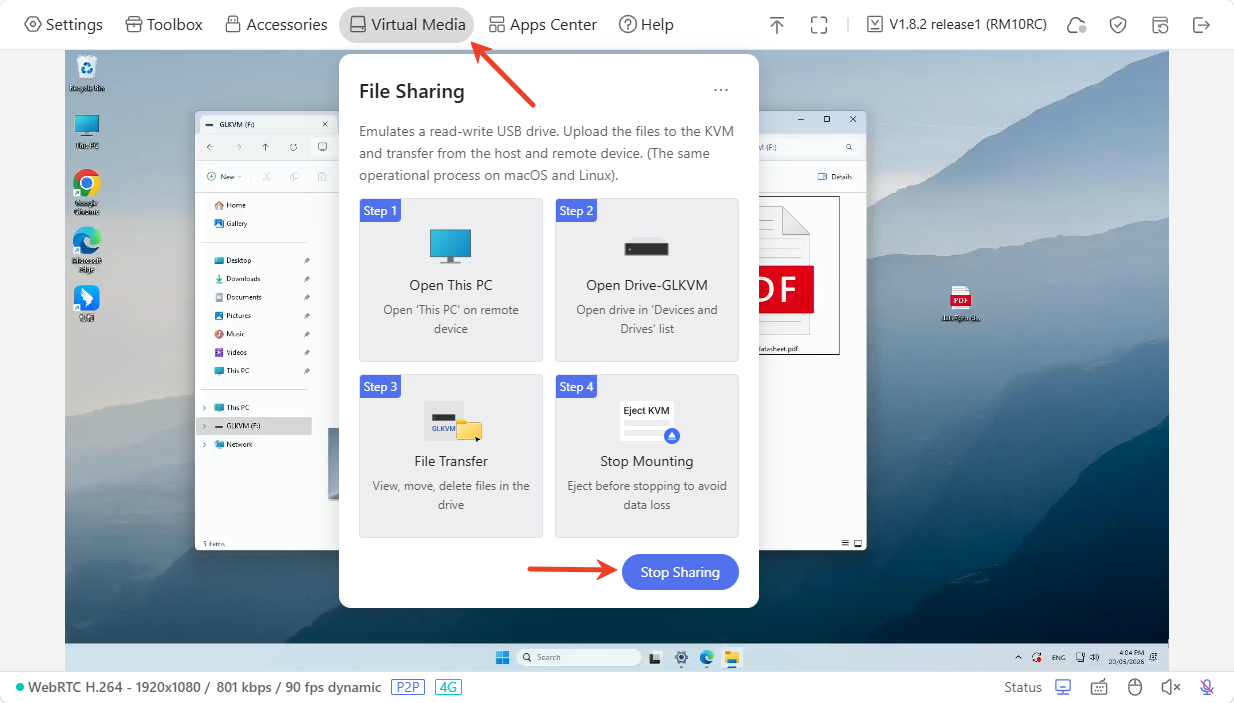Select the This PC desktop icon
This screenshot has width=1234, height=703.
87,131
